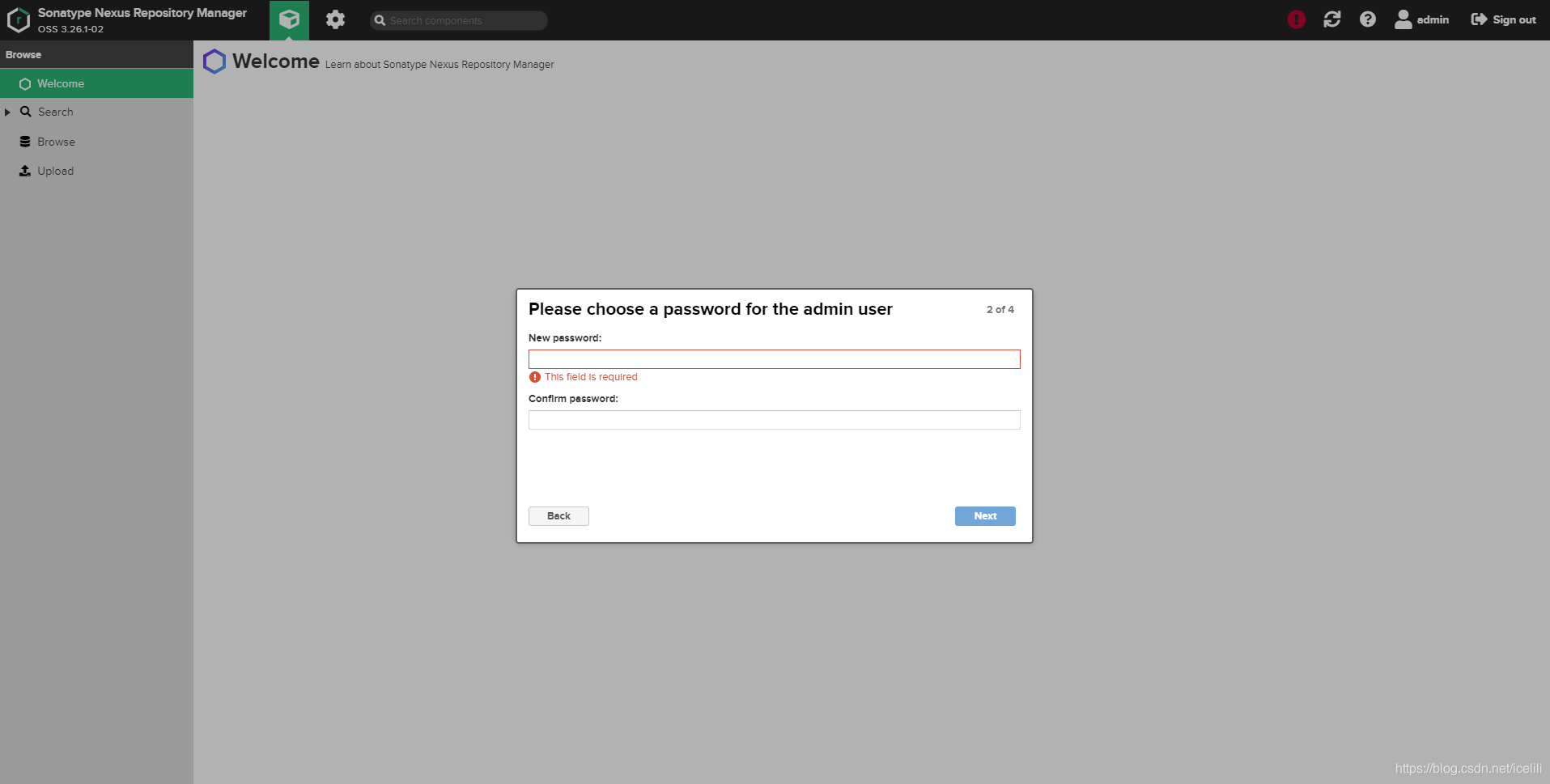Click the Welcome hexagon icon in page title
1550x784 pixels.
click(x=214, y=61)
